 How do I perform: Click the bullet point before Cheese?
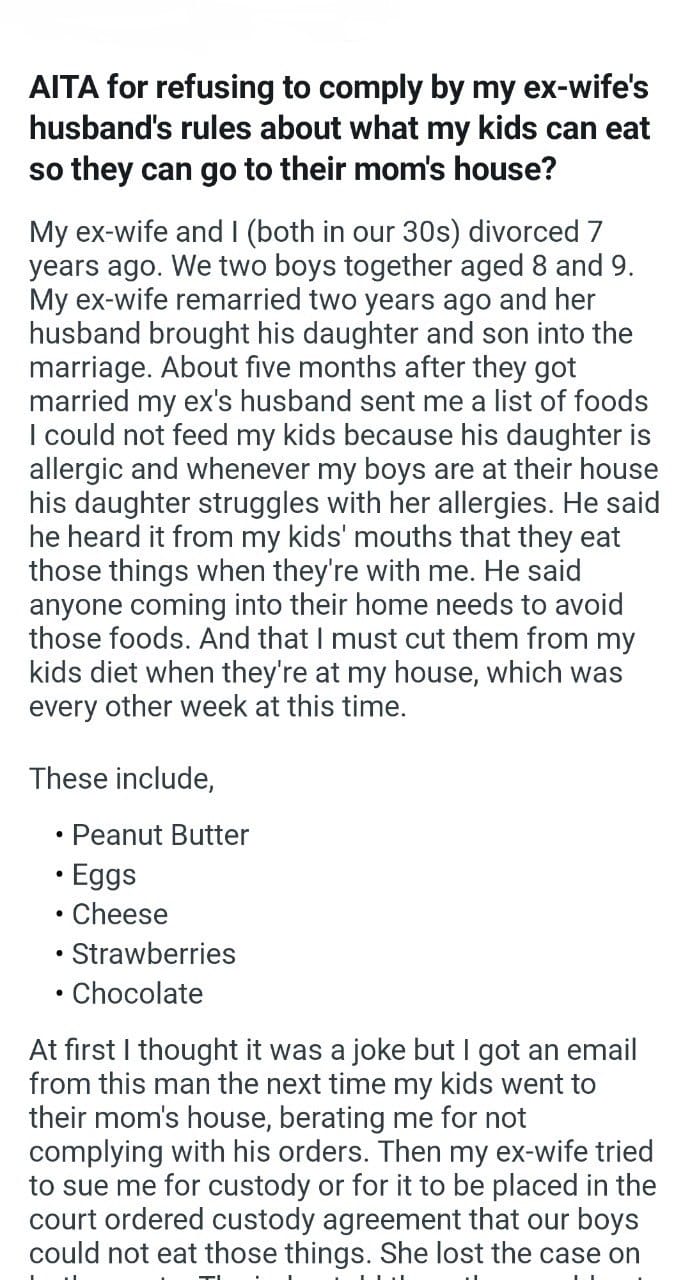click(x=62, y=915)
